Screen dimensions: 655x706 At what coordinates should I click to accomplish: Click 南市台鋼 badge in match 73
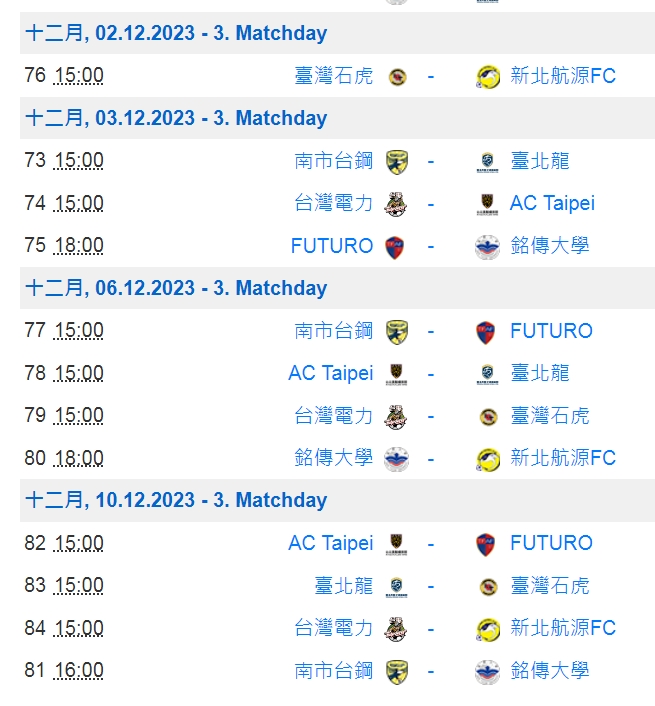coord(397,162)
